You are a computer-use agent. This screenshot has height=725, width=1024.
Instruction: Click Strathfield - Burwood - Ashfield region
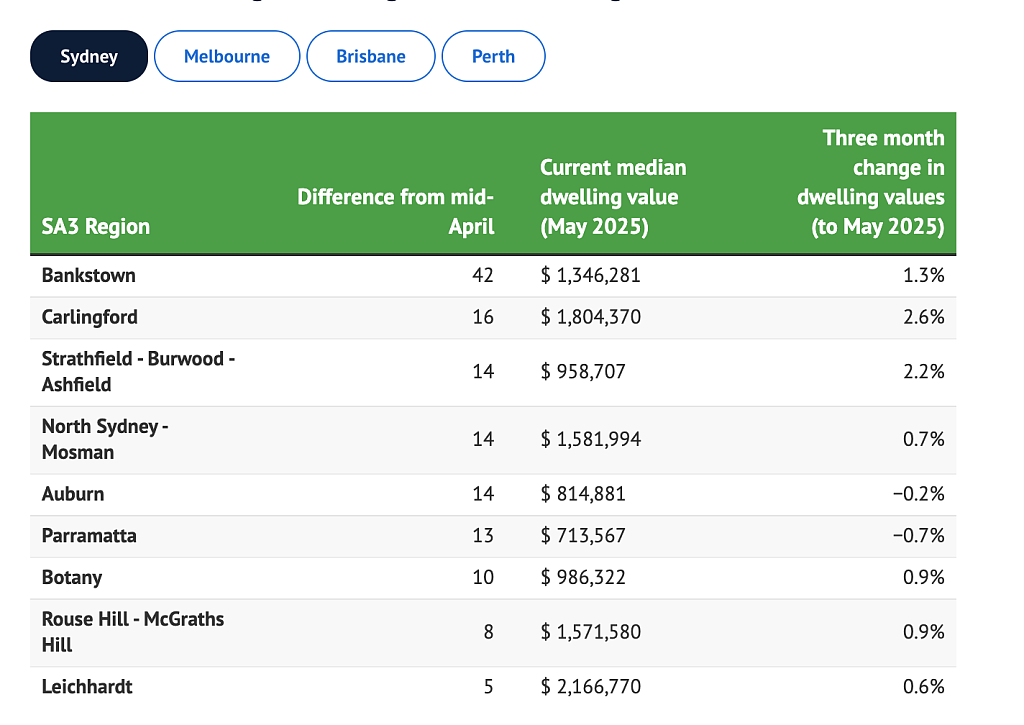click(138, 372)
